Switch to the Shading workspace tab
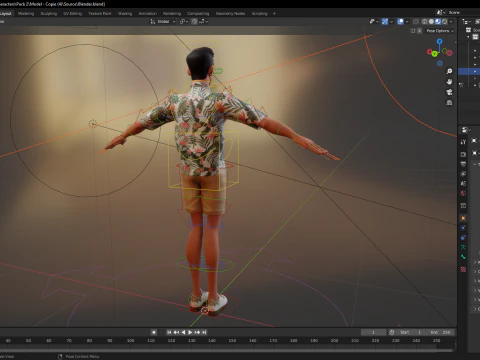Image resolution: width=480 pixels, height=360 pixels. [x=125, y=14]
